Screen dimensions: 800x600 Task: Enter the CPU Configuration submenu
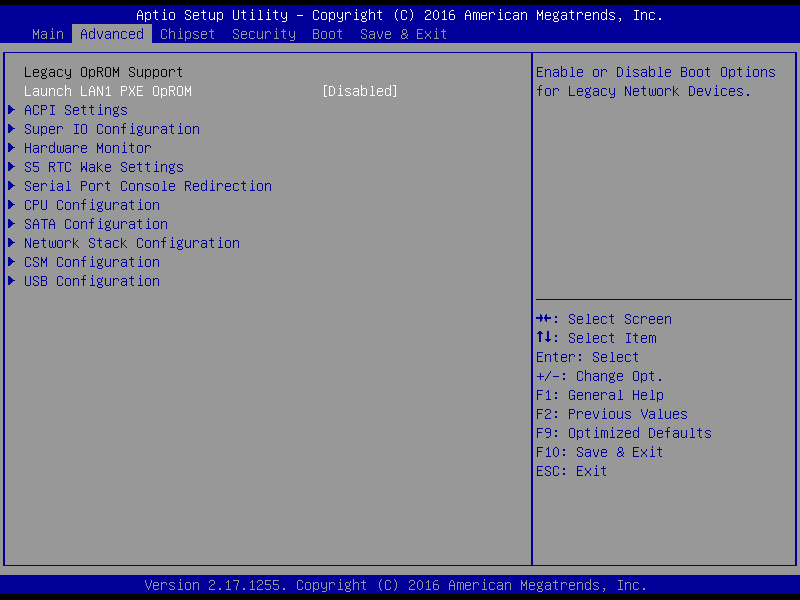[92, 205]
